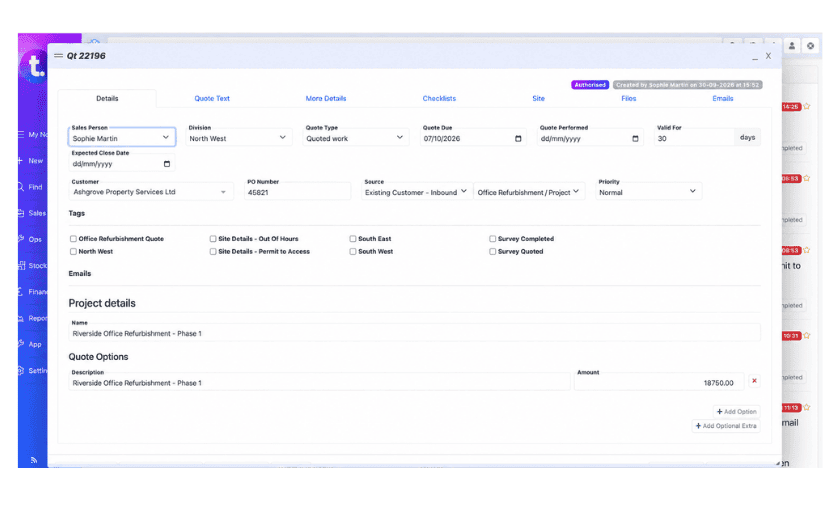840x520 pixels.
Task: Enable Site Details - Permit to Access tag
Action: click(213, 252)
